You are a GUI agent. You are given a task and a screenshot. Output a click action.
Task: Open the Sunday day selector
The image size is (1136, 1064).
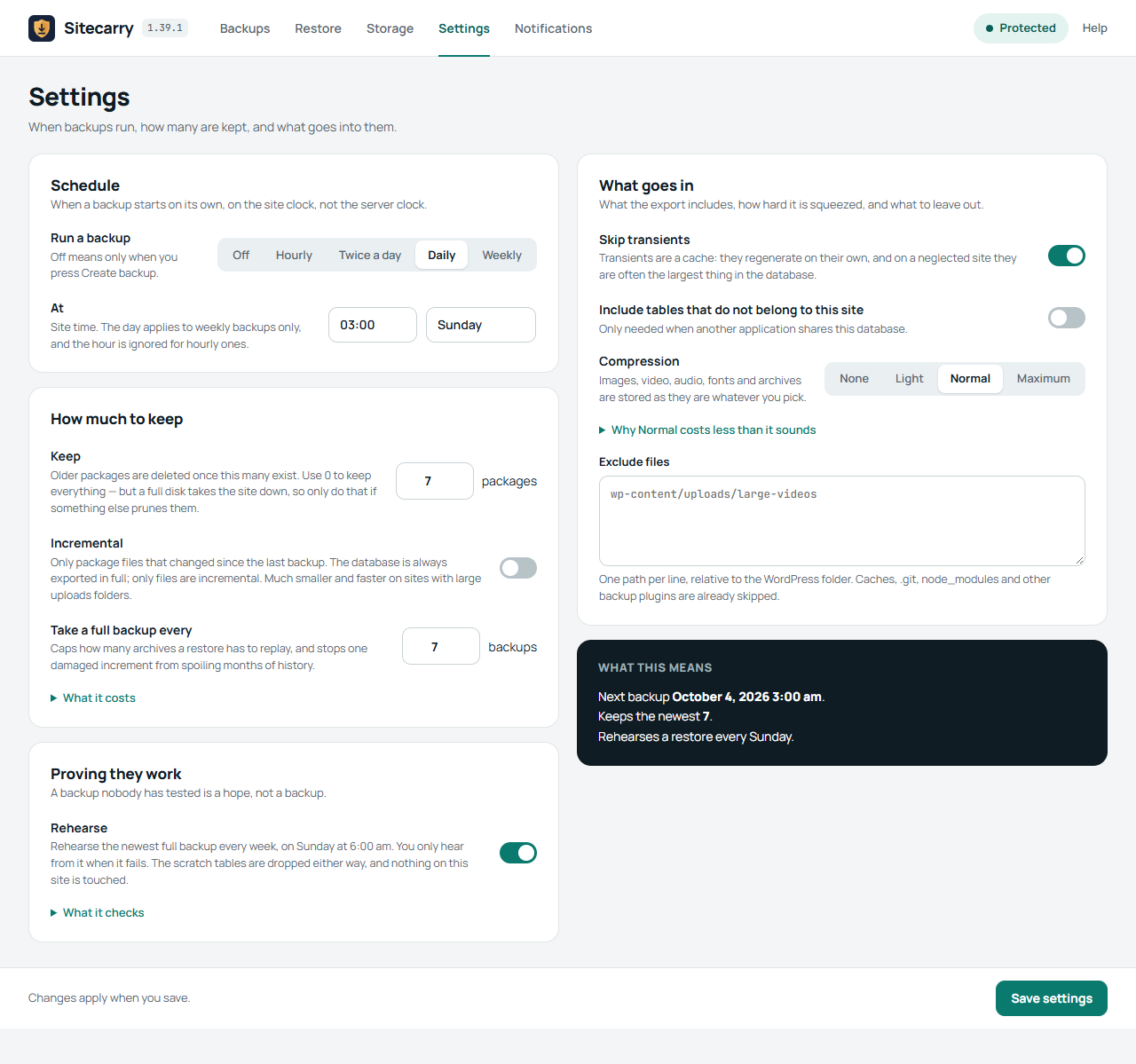(481, 325)
